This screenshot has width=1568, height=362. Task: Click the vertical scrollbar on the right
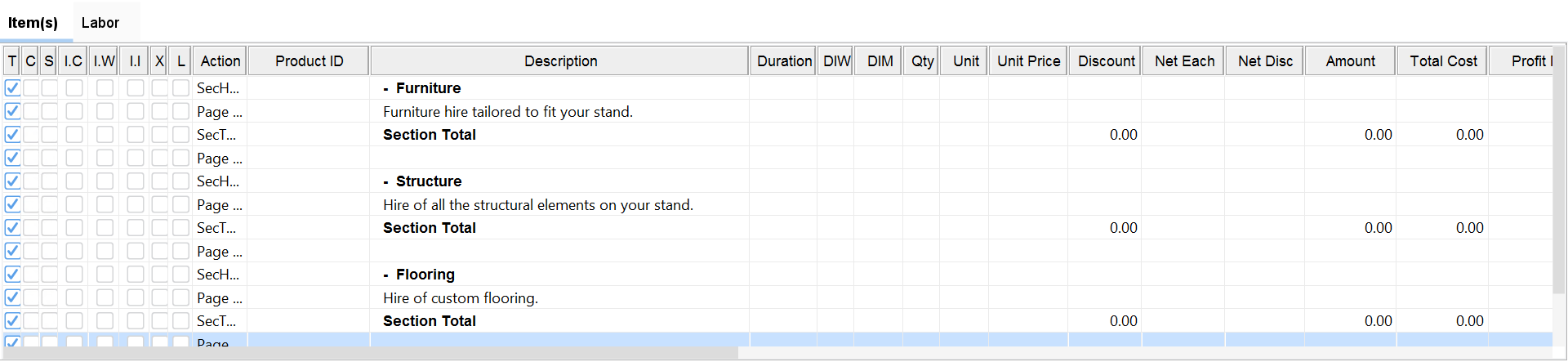click(1559, 180)
